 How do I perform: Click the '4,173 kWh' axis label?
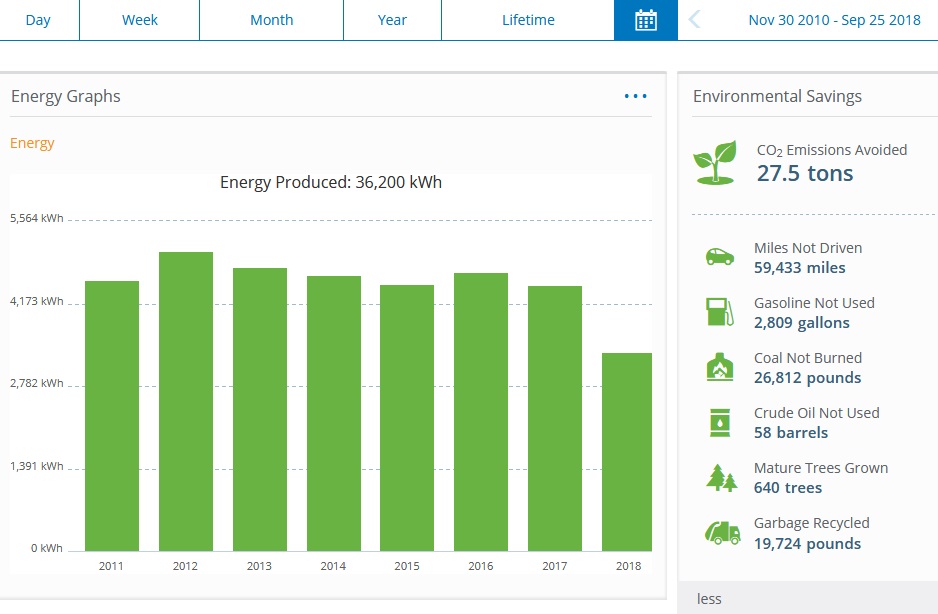coord(36,301)
